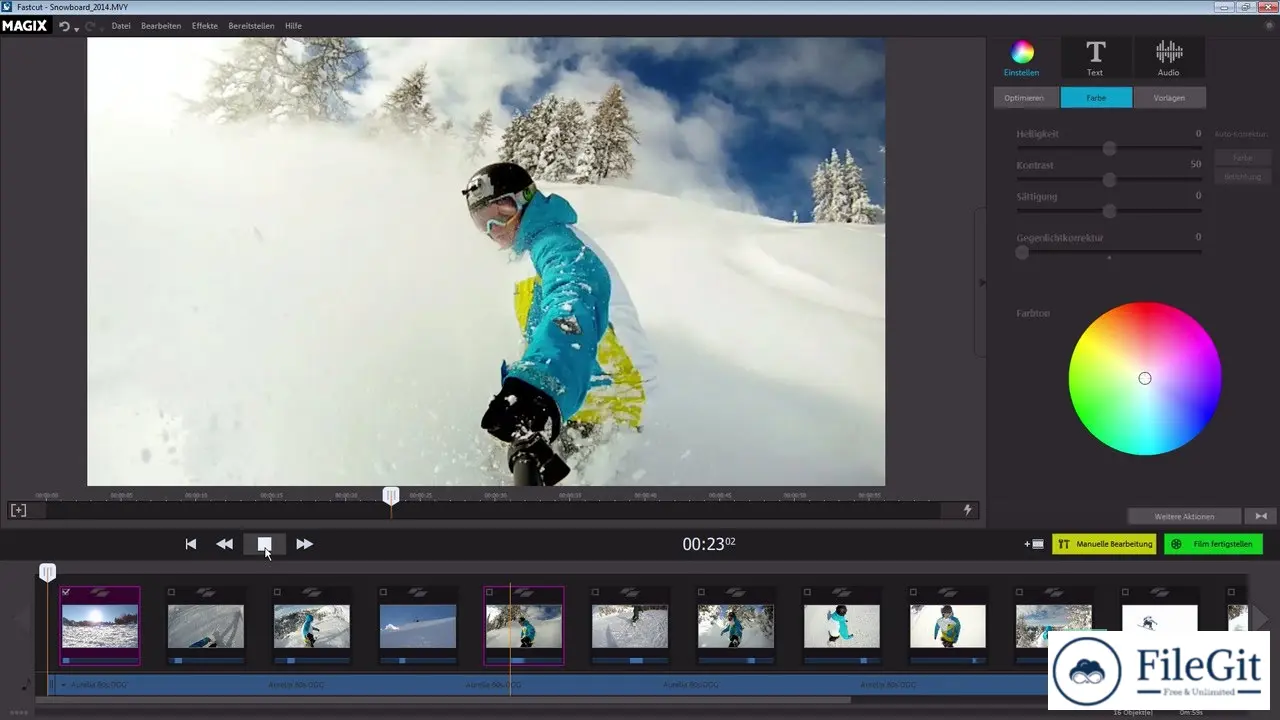The height and width of the screenshot is (720, 1280).
Task: Stop the playback
Action: point(264,544)
